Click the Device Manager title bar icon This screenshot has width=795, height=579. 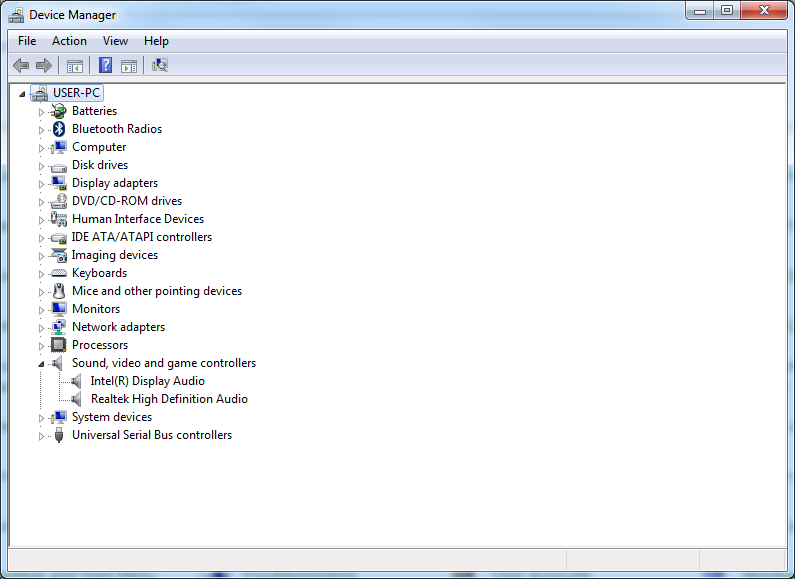(x=16, y=16)
